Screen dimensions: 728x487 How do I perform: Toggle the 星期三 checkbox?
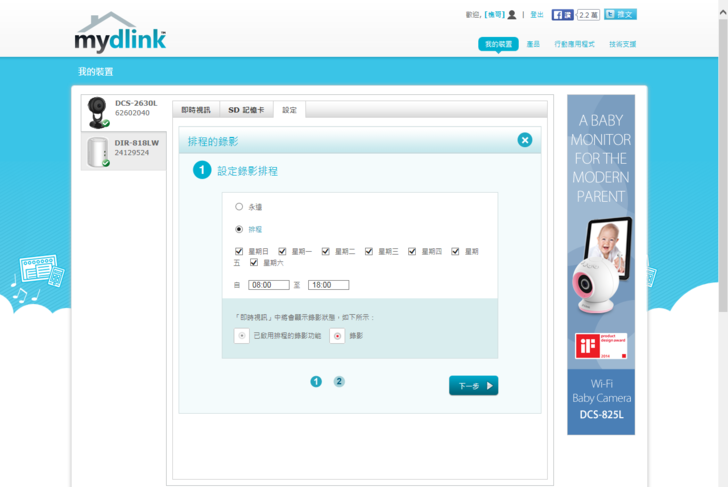(369, 251)
